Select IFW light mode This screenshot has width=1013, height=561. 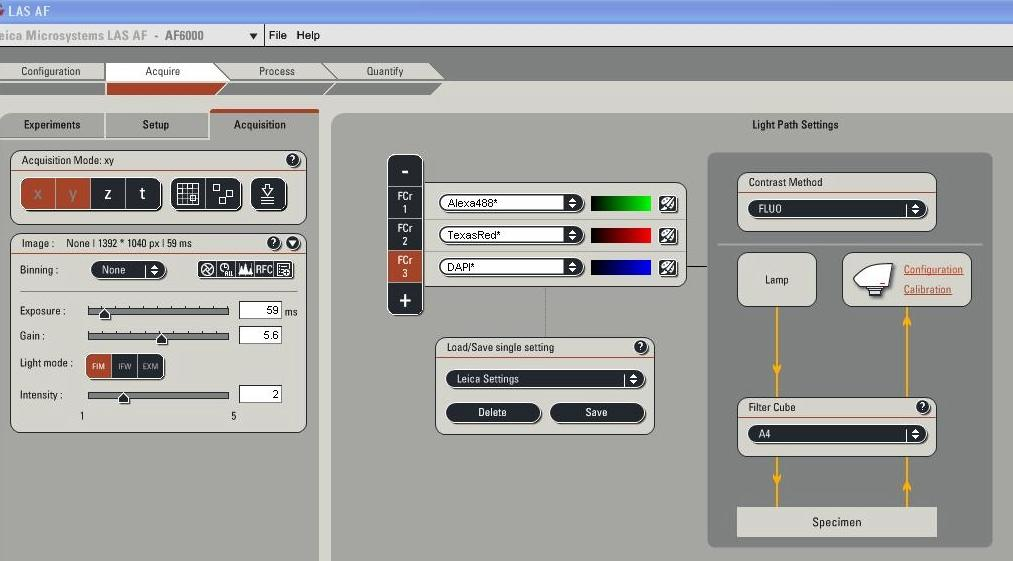tap(124, 366)
